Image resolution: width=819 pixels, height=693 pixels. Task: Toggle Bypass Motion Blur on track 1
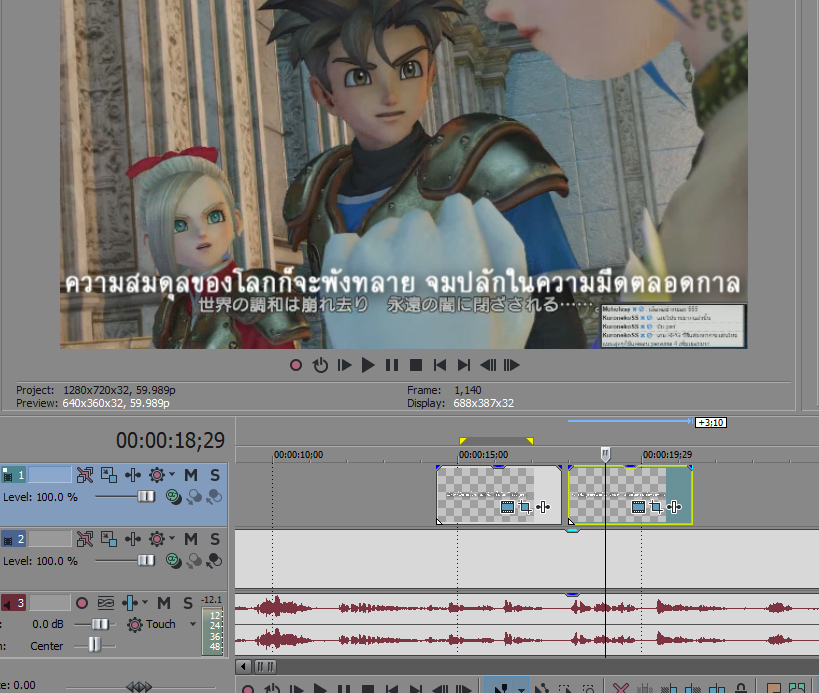(x=85, y=475)
